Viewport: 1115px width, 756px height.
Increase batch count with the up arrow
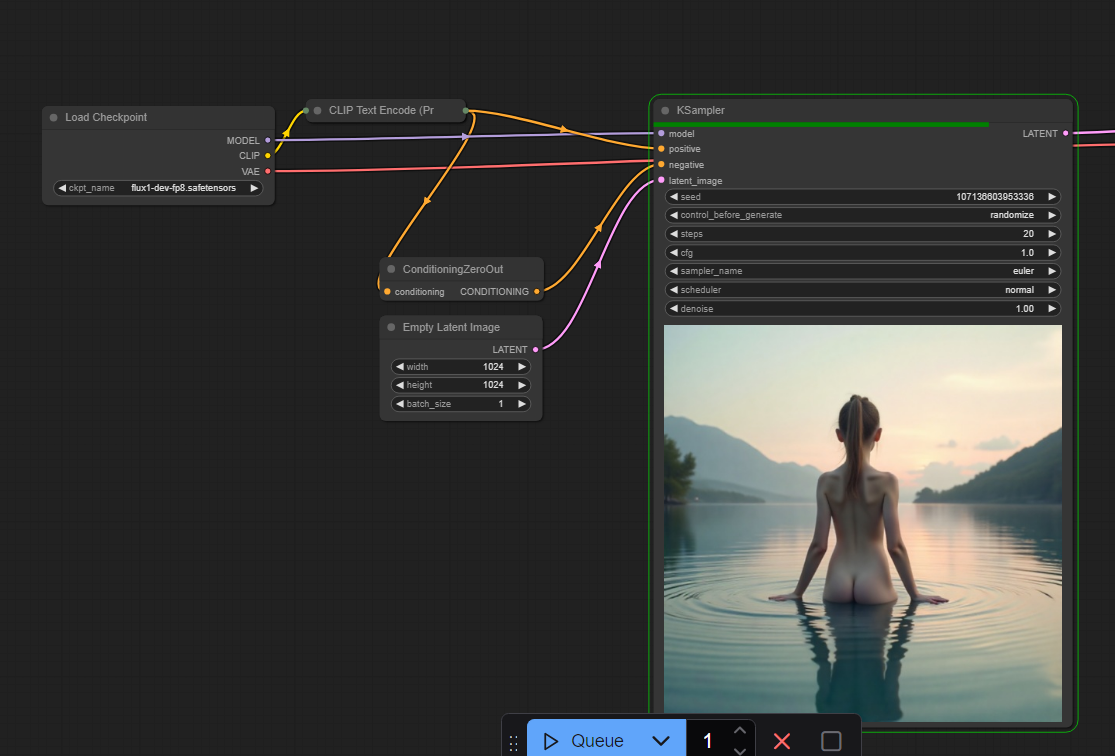[x=740, y=730]
